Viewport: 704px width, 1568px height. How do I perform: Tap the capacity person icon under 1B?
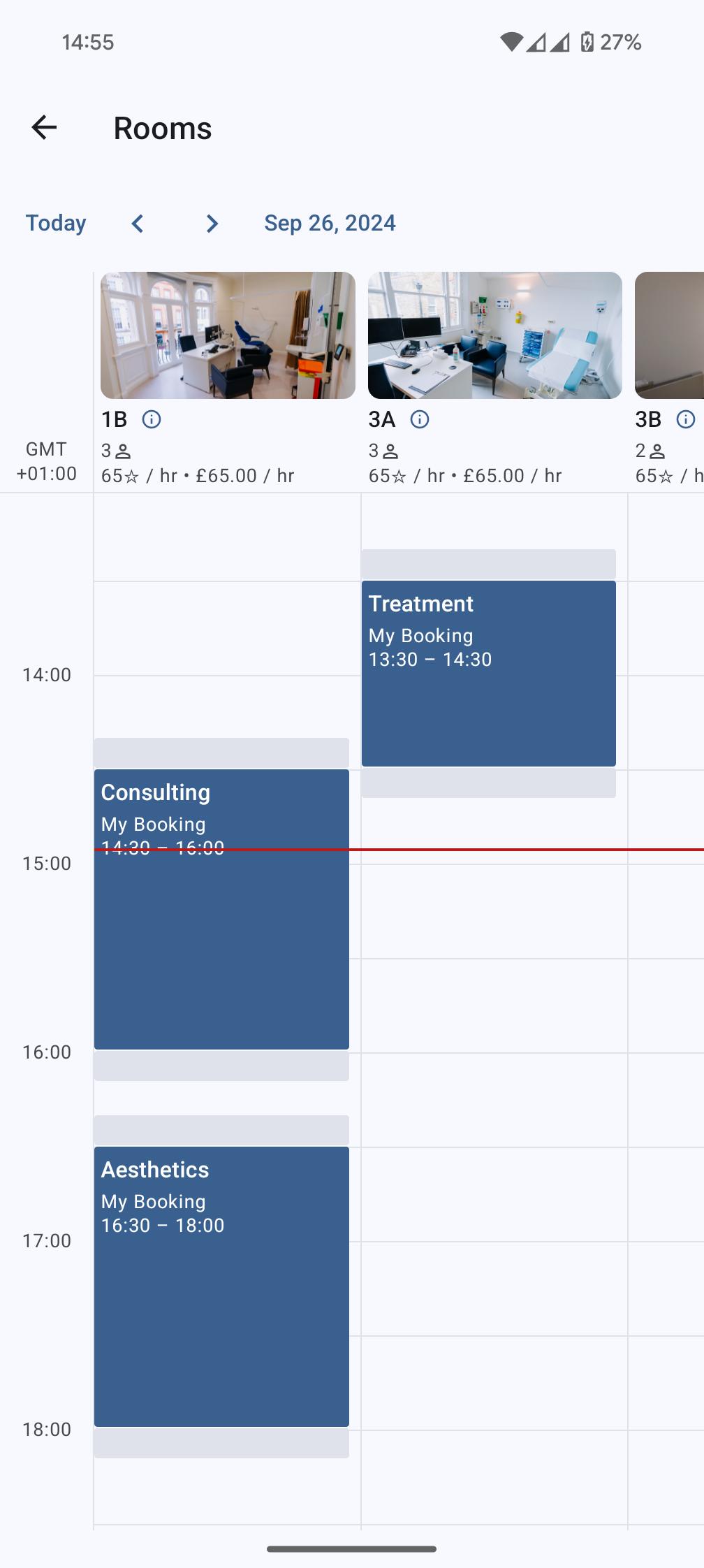[x=123, y=451]
